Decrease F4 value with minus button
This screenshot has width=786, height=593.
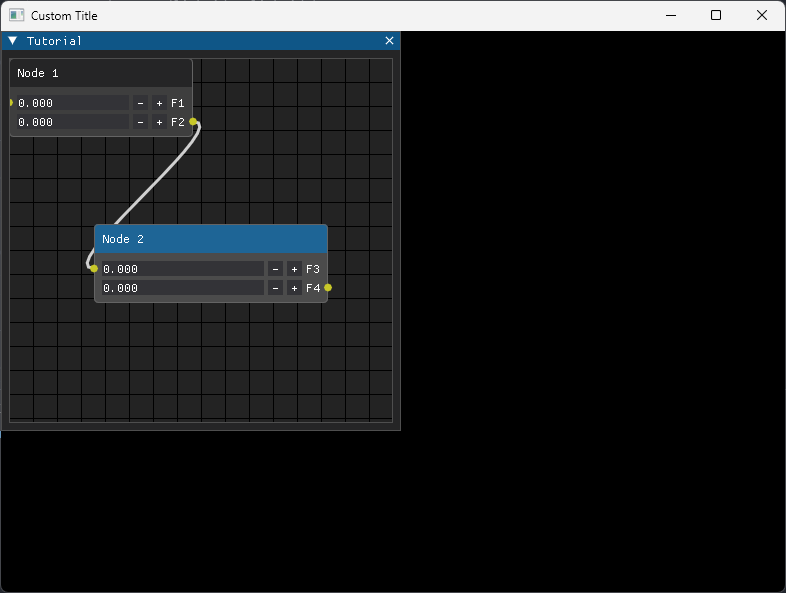pyautogui.click(x=275, y=288)
